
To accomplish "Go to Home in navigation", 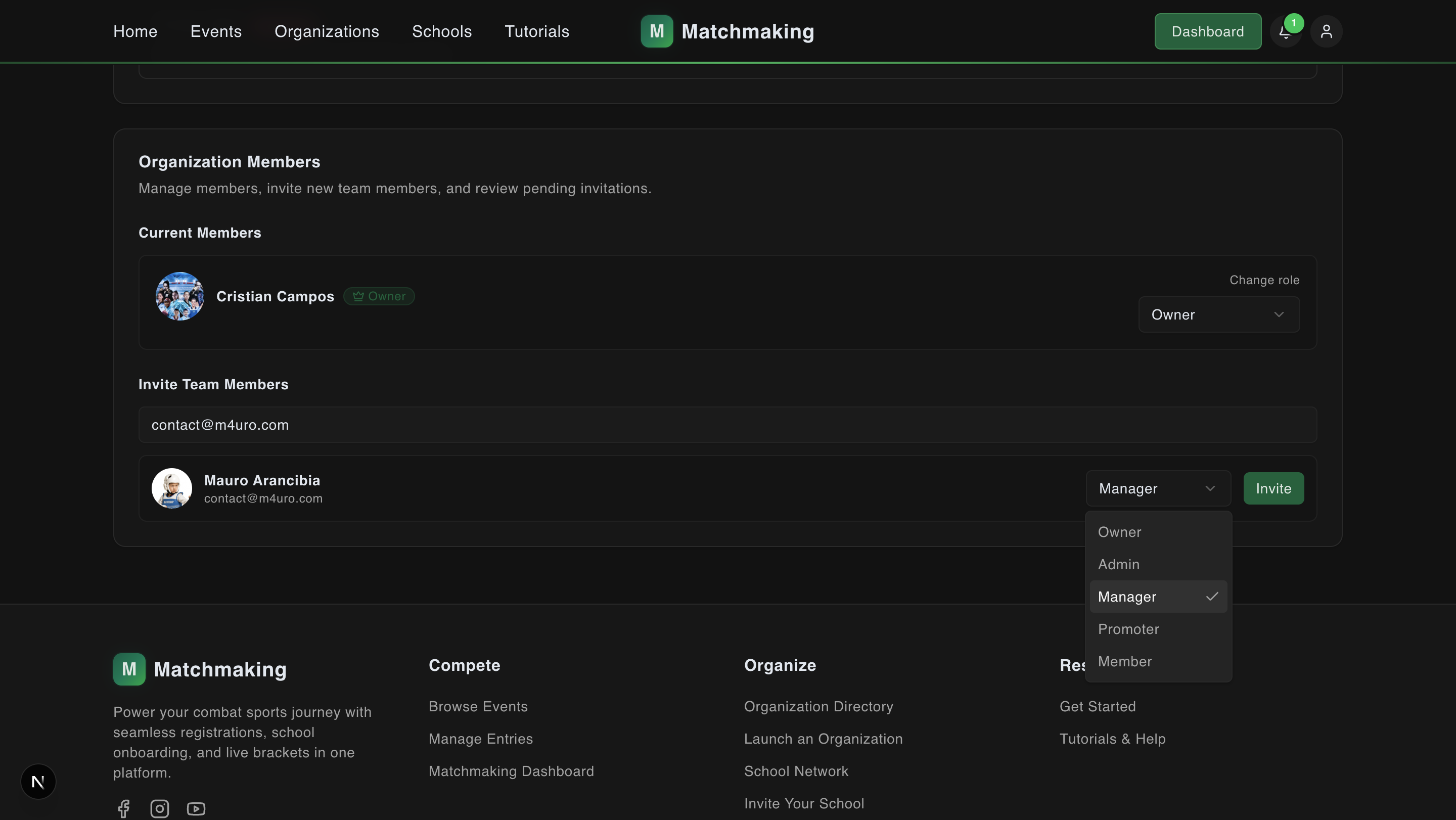I will click(135, 31).
